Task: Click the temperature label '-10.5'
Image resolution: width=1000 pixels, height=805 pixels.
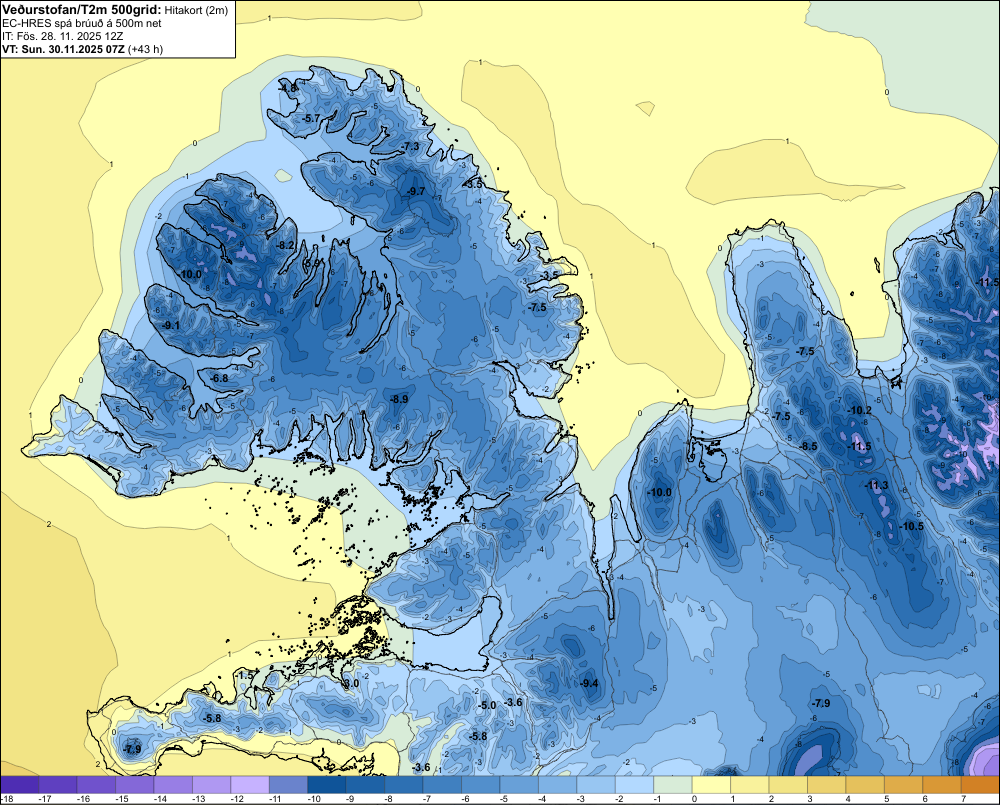Action: (911, 526)
